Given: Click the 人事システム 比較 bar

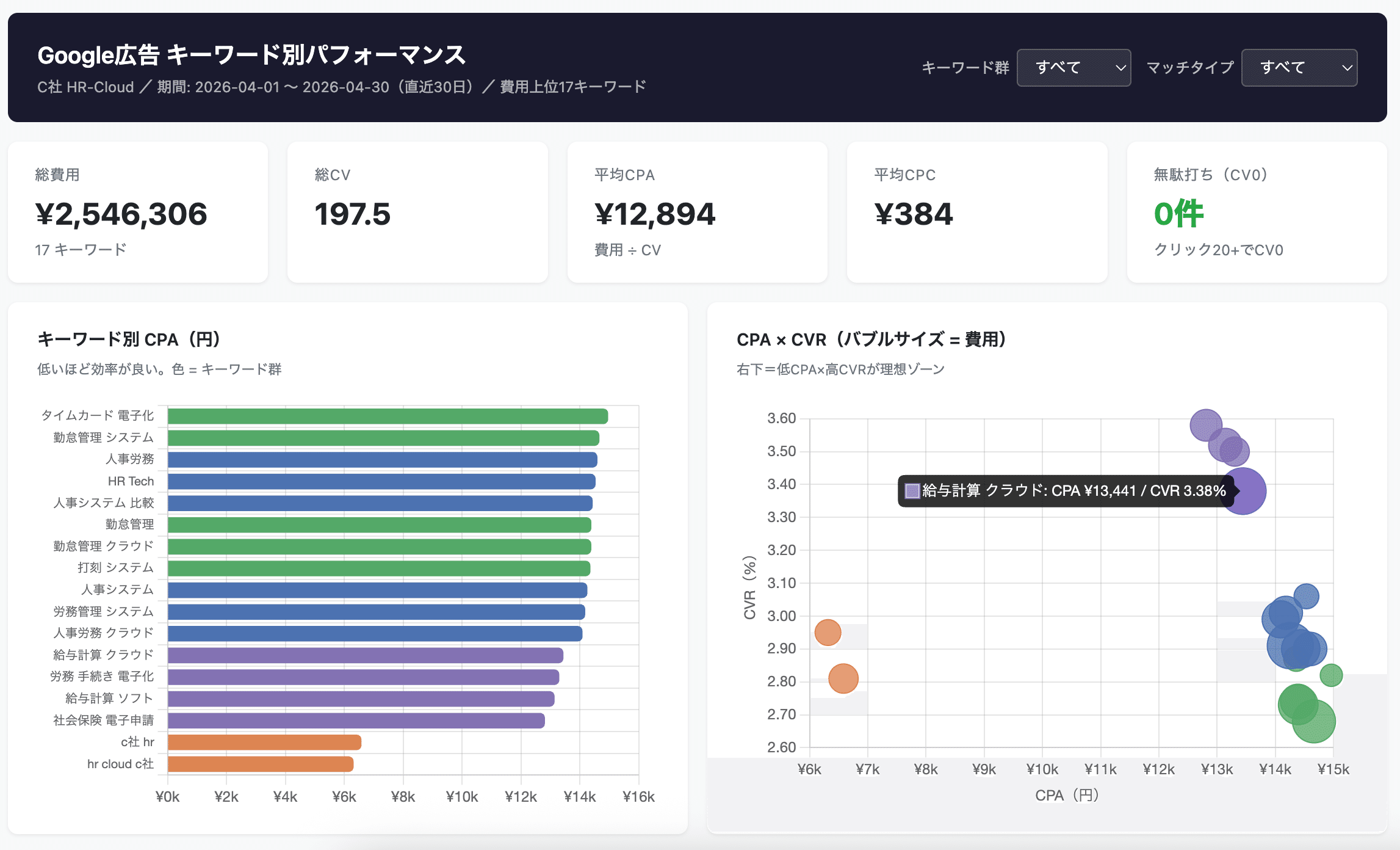Looking at the screenshot, I should (x=380, y=503).
